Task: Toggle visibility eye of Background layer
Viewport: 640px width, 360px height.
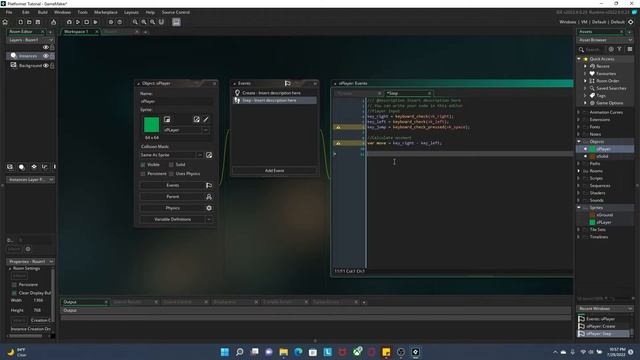Action: click(x=46, y=65)
